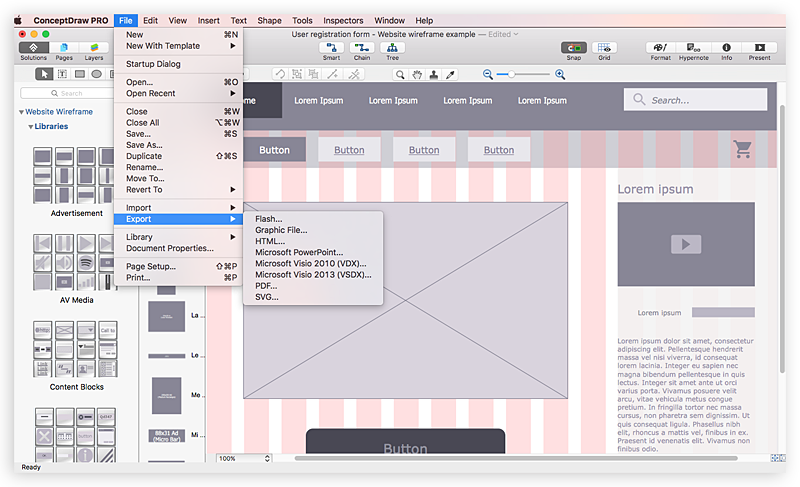Toggle the Snap button
The height and width of the screenshot is (487, 800).
(574, 48)
